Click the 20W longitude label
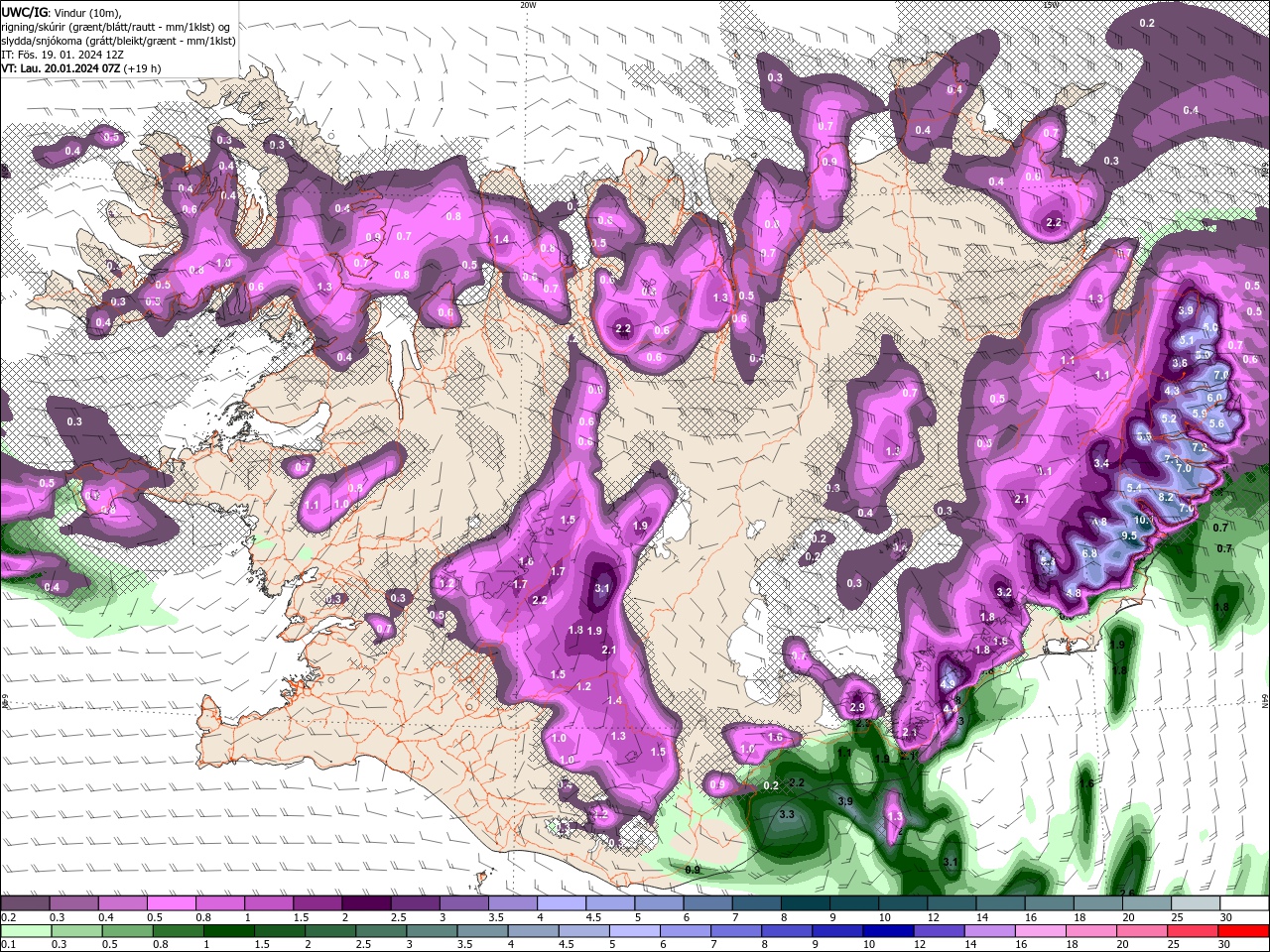This screenshot has height=952, width=1270. 528,5
